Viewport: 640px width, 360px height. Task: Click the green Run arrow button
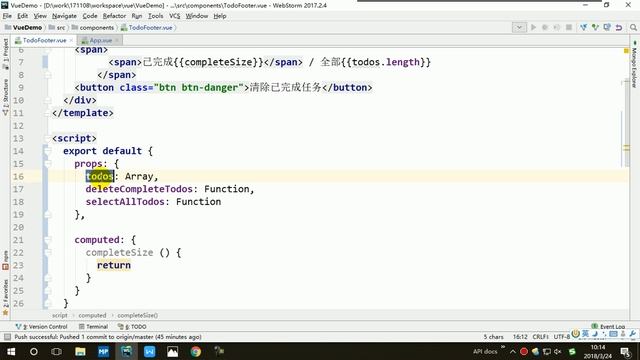click(x=533, y=27)
